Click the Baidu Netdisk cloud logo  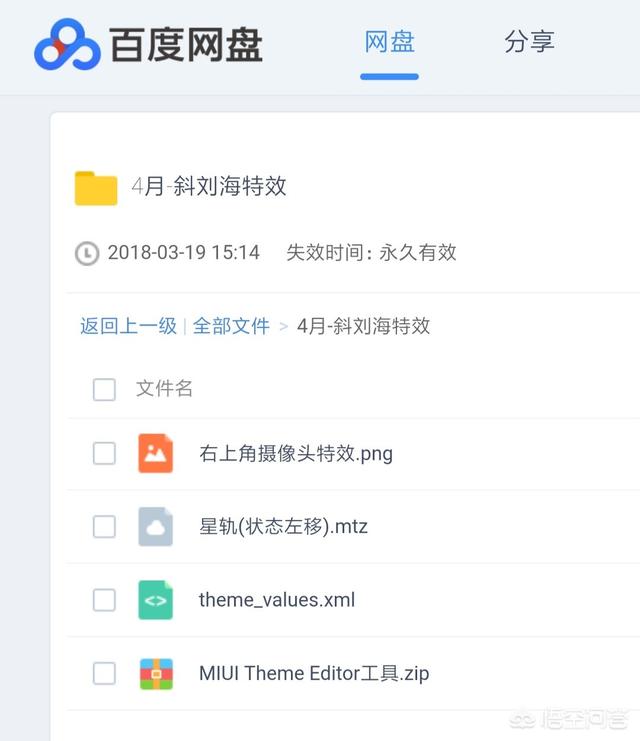pyautogui.click(x=66, y=46)
